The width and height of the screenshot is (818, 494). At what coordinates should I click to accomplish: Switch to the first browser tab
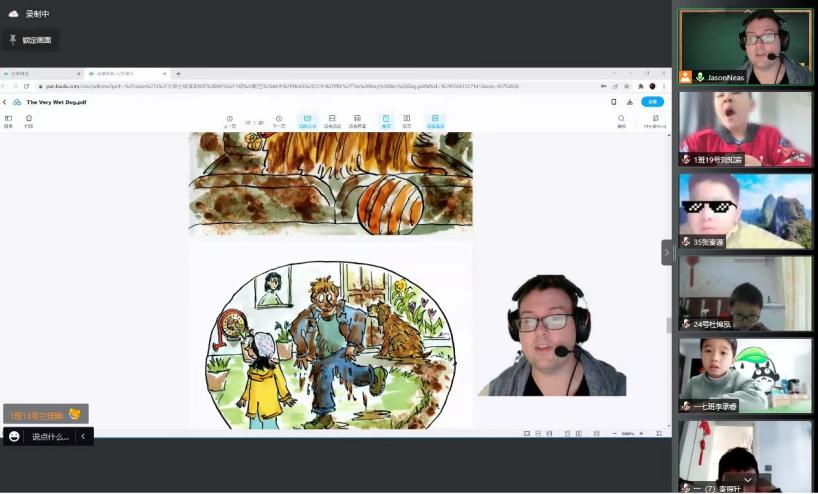(x=41, y=74)
